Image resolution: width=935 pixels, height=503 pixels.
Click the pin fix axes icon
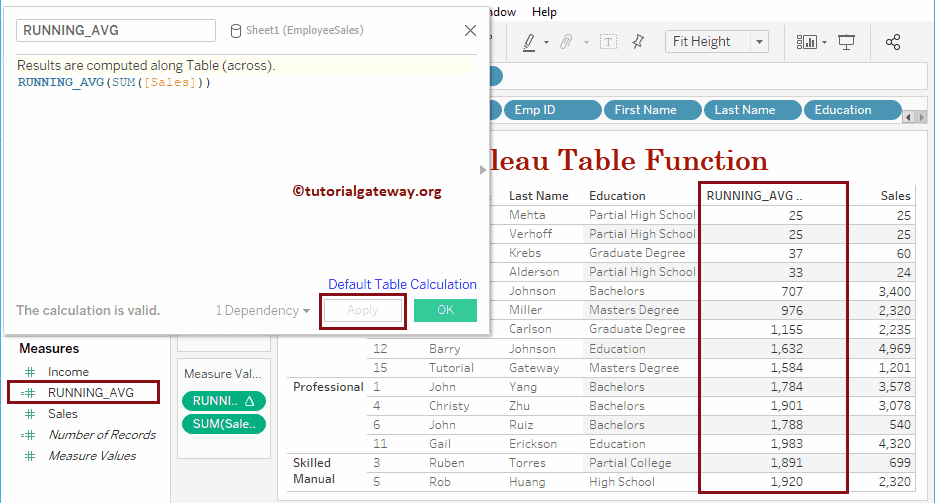638,42
